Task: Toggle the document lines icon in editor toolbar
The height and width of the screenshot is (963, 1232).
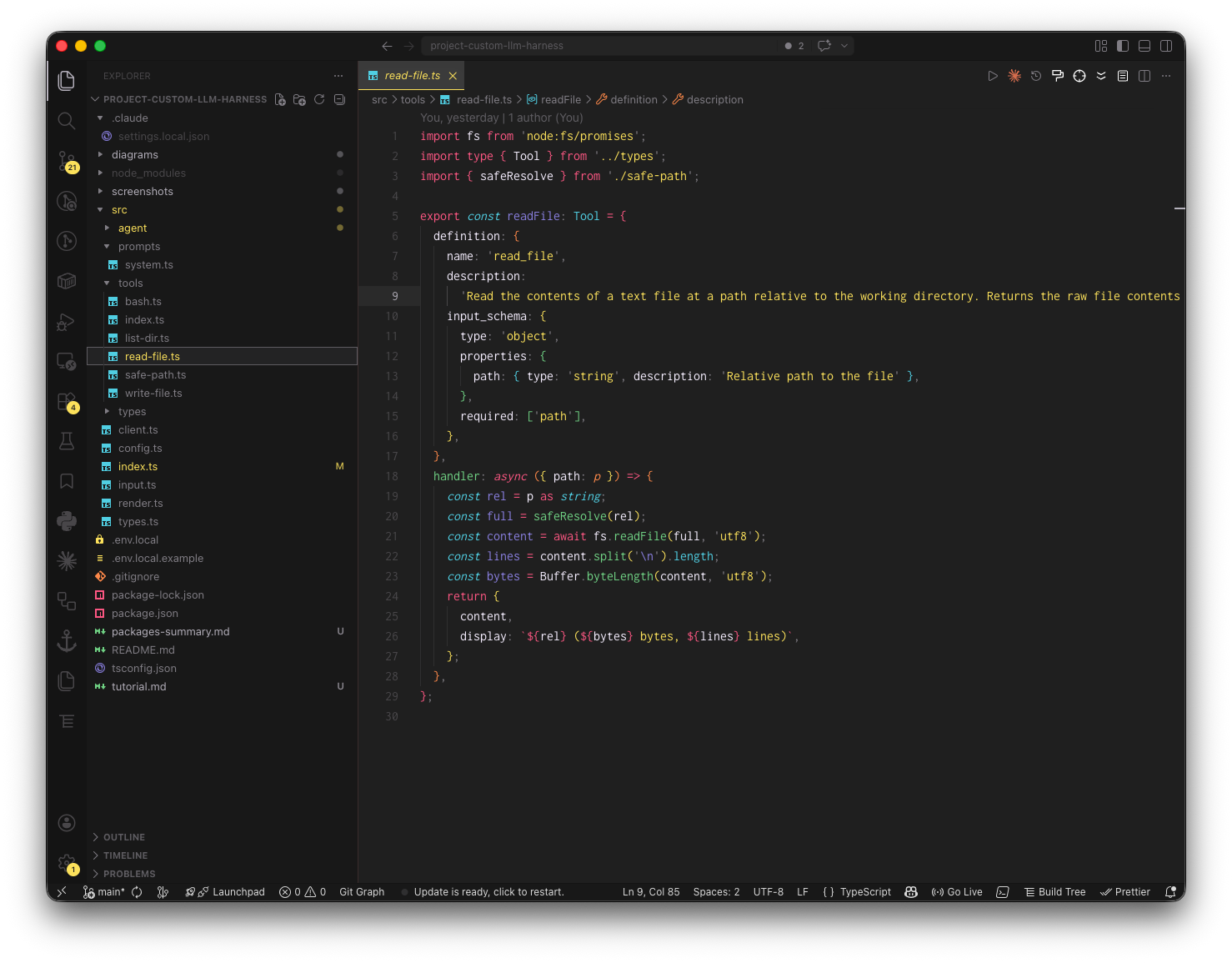Action: (x=1123, y=76)
